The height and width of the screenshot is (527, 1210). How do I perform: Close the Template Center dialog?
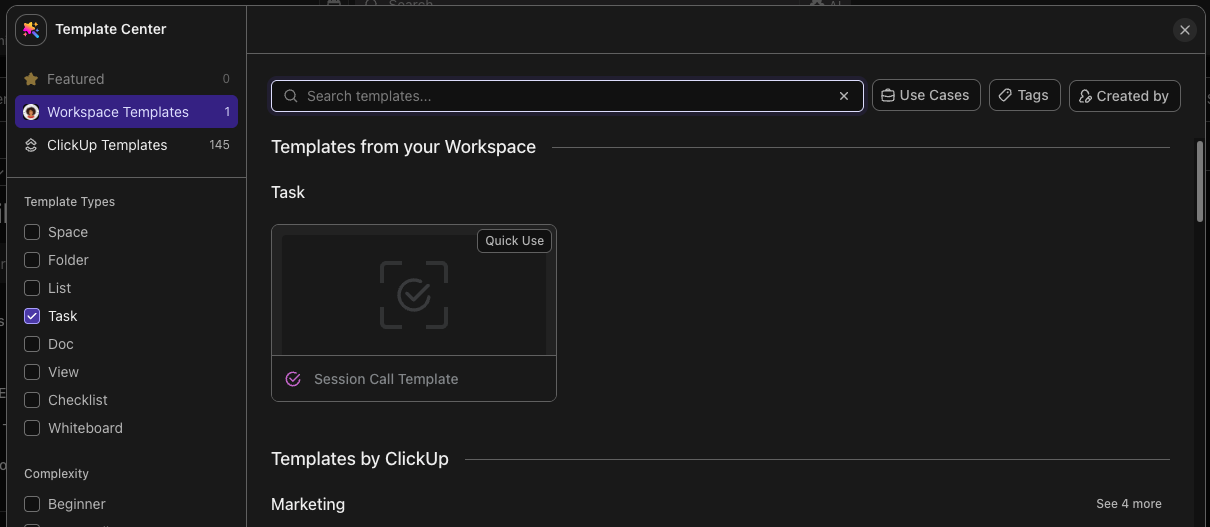pyautogui.click(x=1185, y=30)
